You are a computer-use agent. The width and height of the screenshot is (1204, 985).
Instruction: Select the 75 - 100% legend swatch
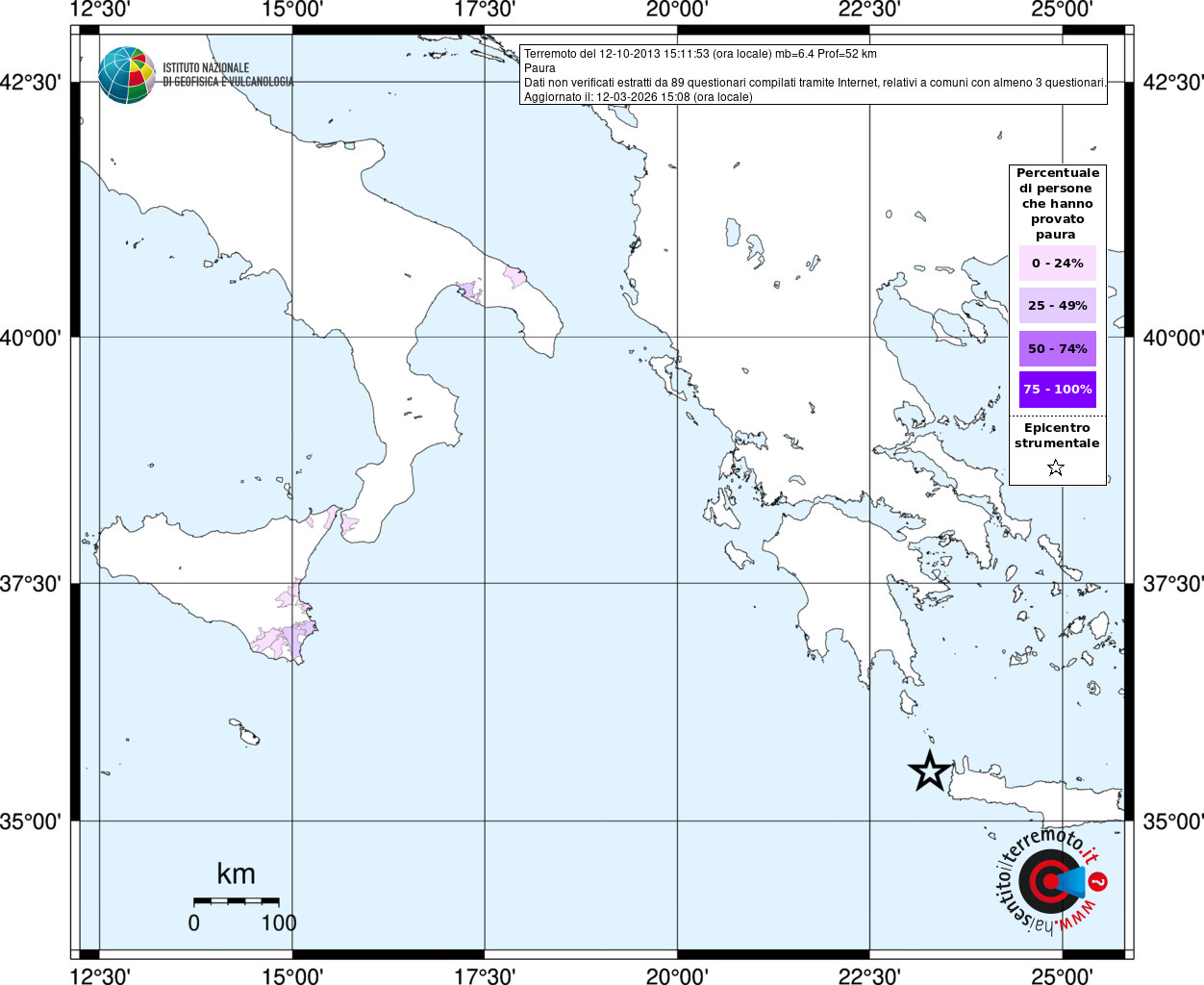point(1057,390)
